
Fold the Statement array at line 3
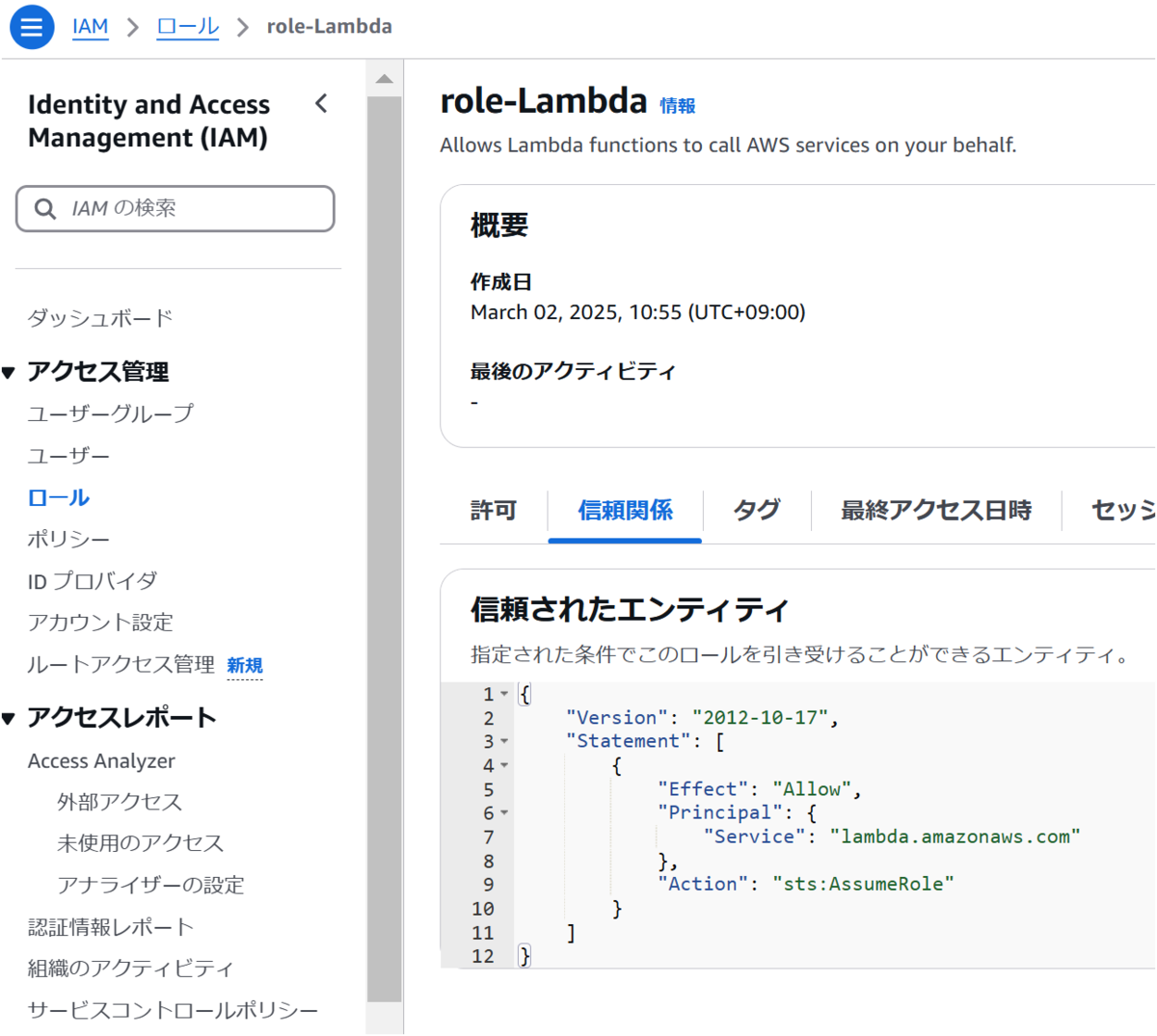504,741
